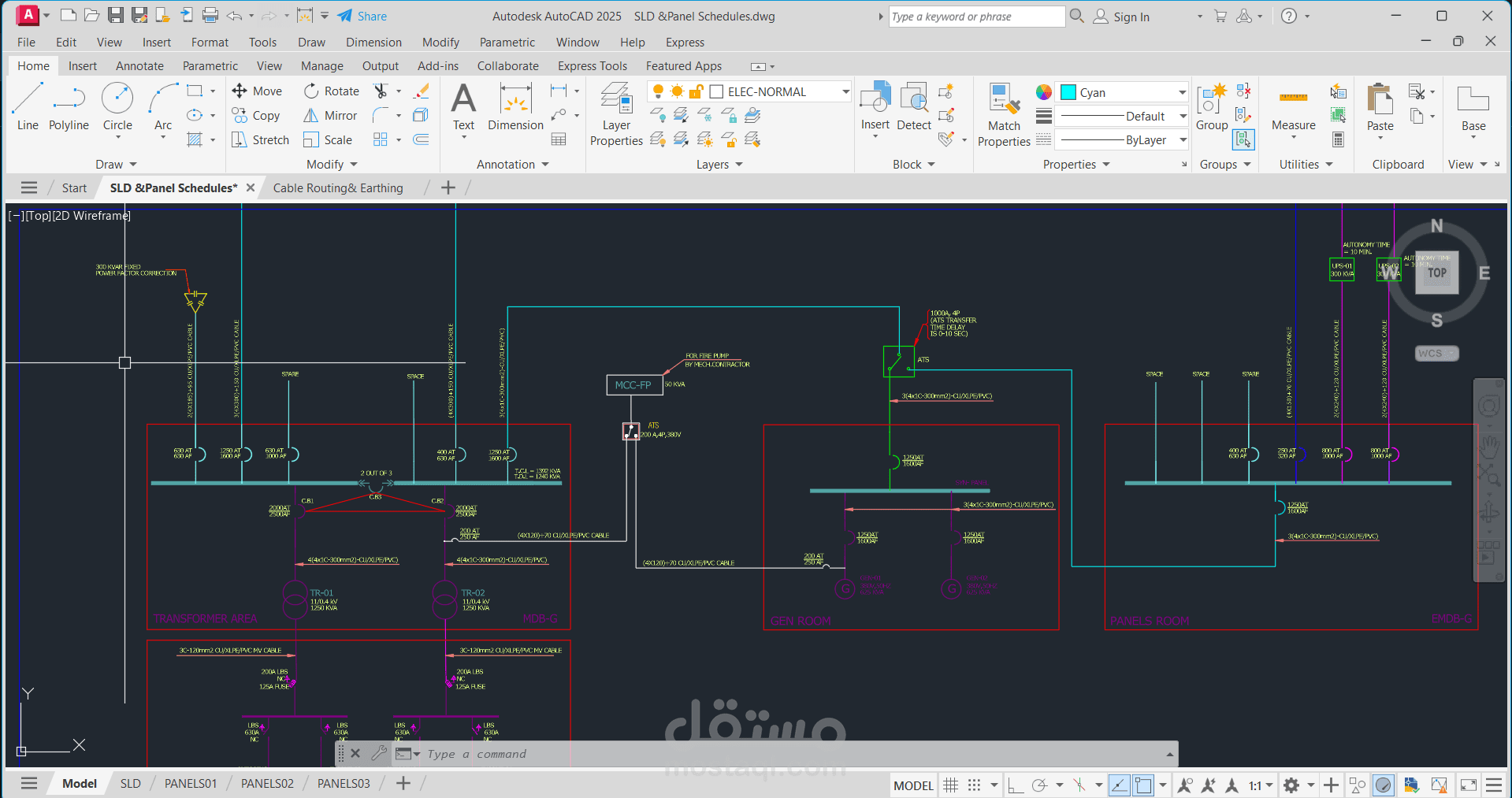Viewport: 1512px width, 798px height.
Task: Click the Rotate tool
Action: [332, 91]
